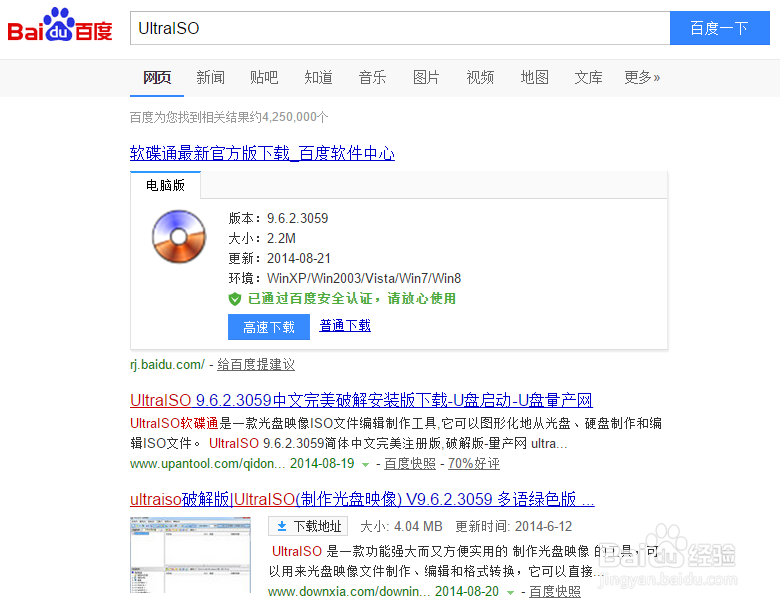This screenshot has height=607, width=780.
Task: Click the 下载地址 button
Action: click(308, 526)
